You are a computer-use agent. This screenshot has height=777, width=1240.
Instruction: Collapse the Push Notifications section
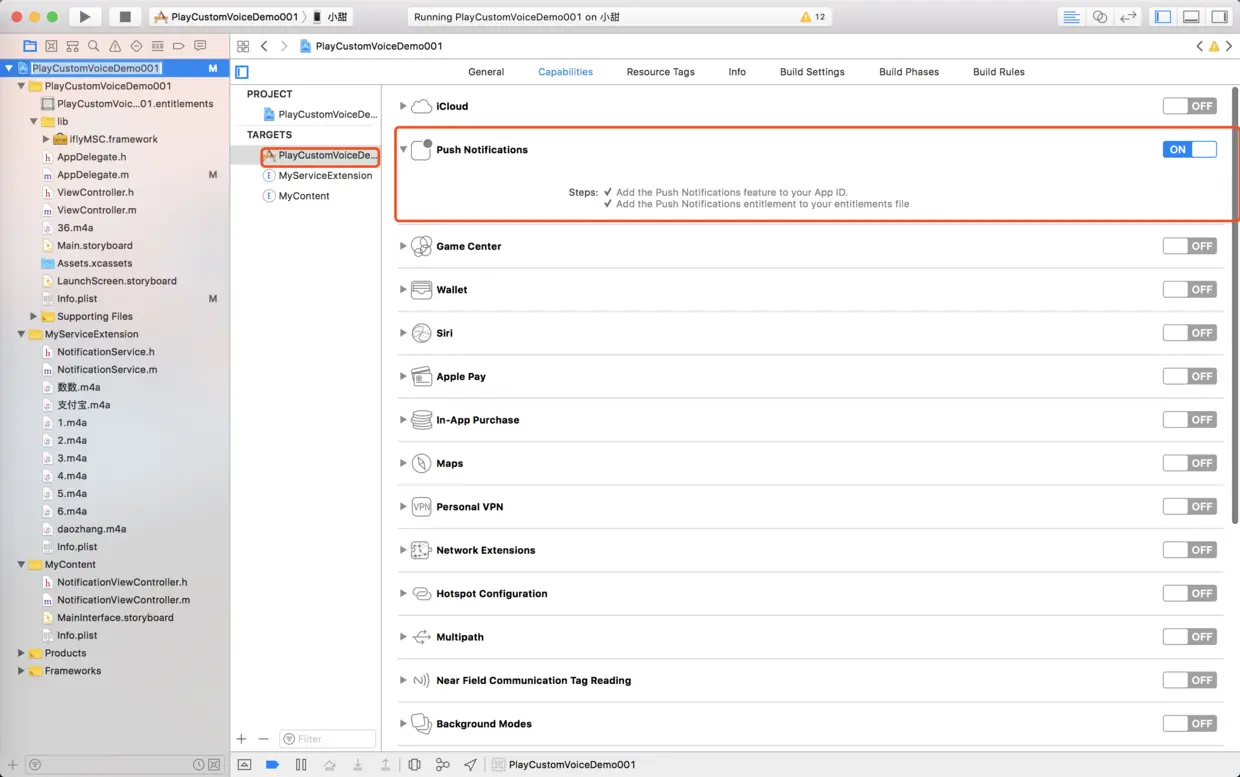coord(403,150)
